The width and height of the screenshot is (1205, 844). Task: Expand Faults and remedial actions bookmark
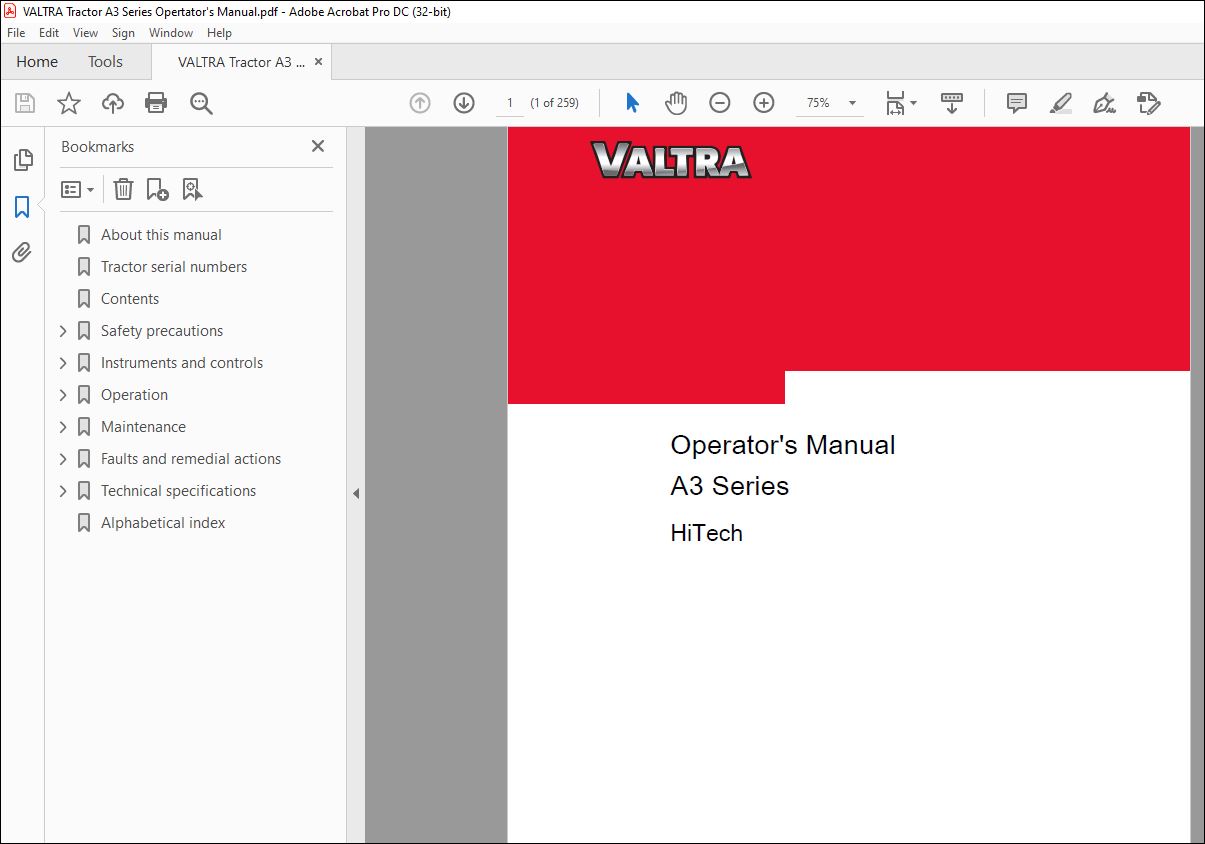click(x=63, y=459)
